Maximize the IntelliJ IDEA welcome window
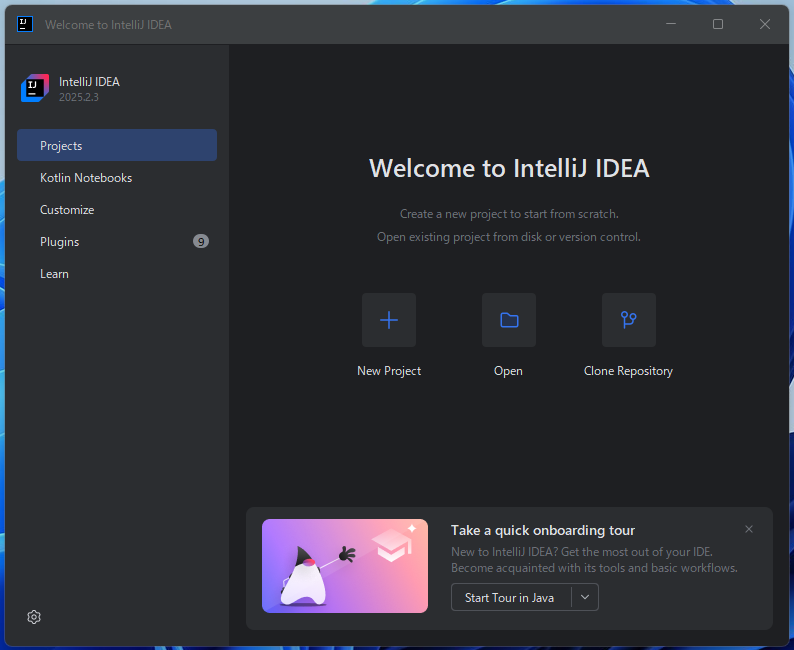The image size is (794, 650). (x=718, y=24)
